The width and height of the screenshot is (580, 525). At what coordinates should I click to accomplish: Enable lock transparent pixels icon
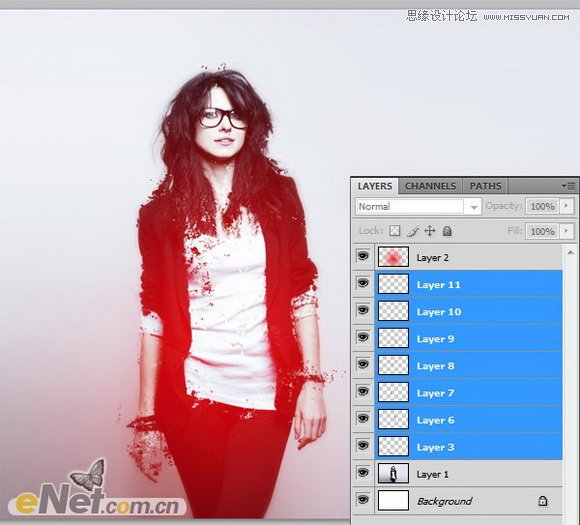395,231
